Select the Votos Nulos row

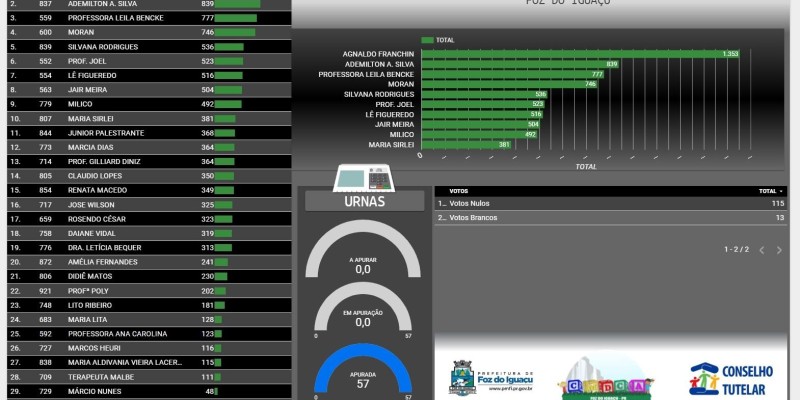click(x=611, y=204)
